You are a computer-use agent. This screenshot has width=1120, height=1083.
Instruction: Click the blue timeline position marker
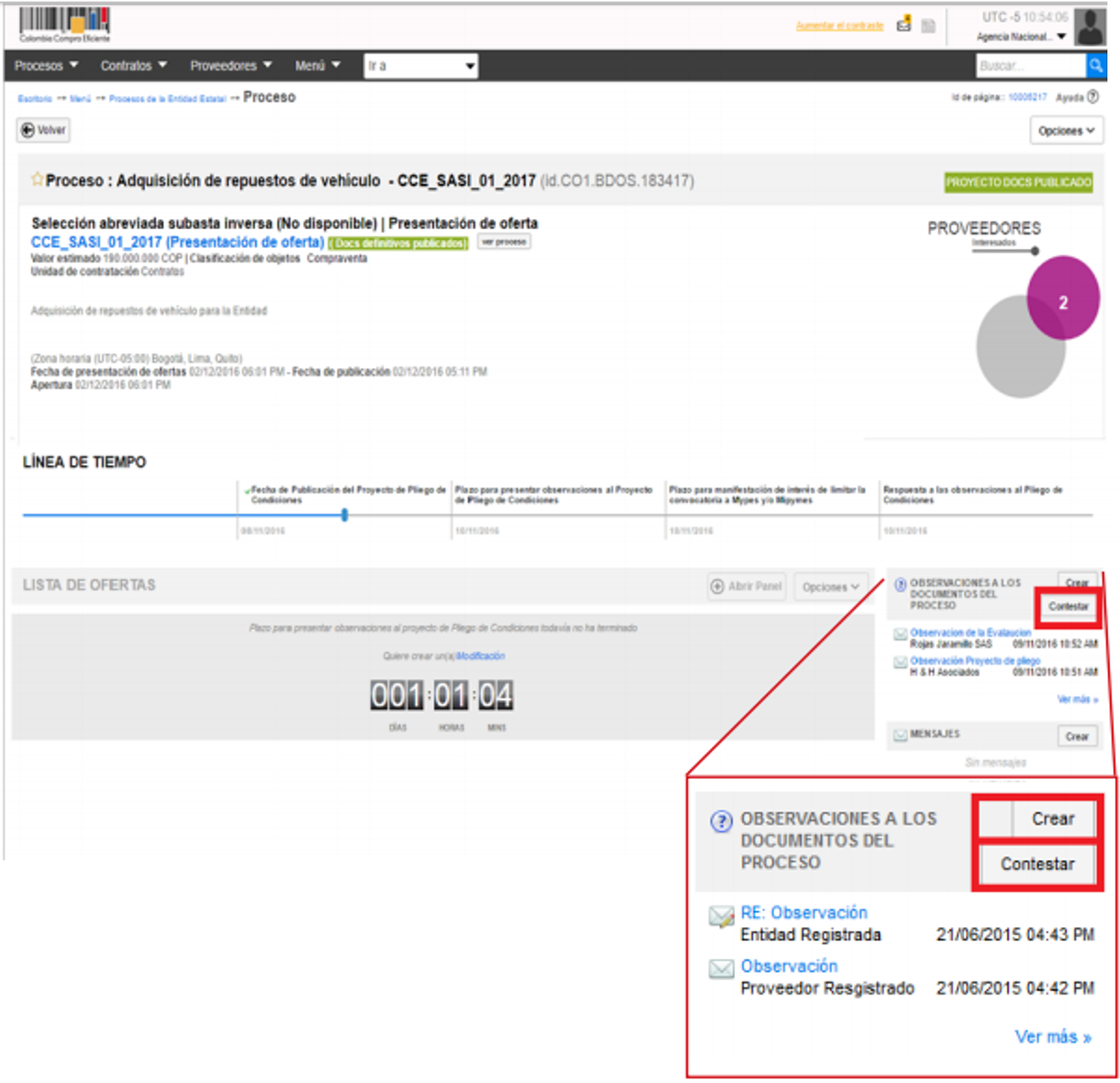(344, 515)
